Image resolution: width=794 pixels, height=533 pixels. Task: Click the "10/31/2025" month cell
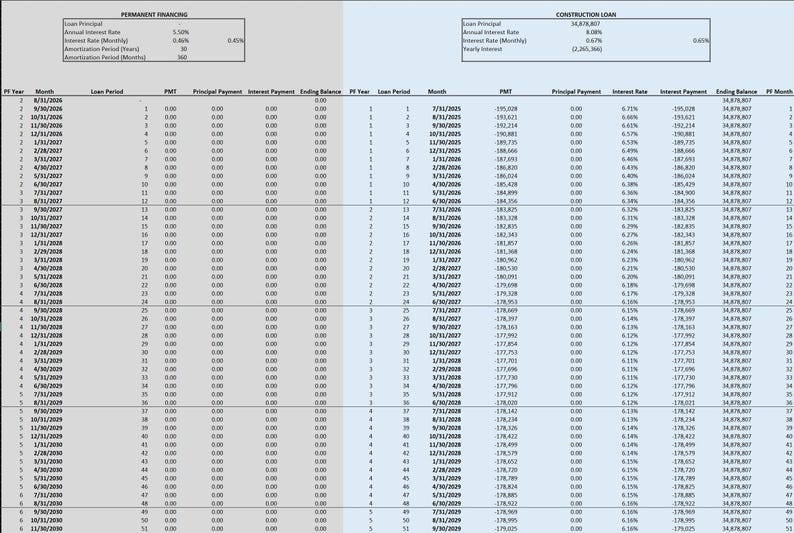click(445, 134)
